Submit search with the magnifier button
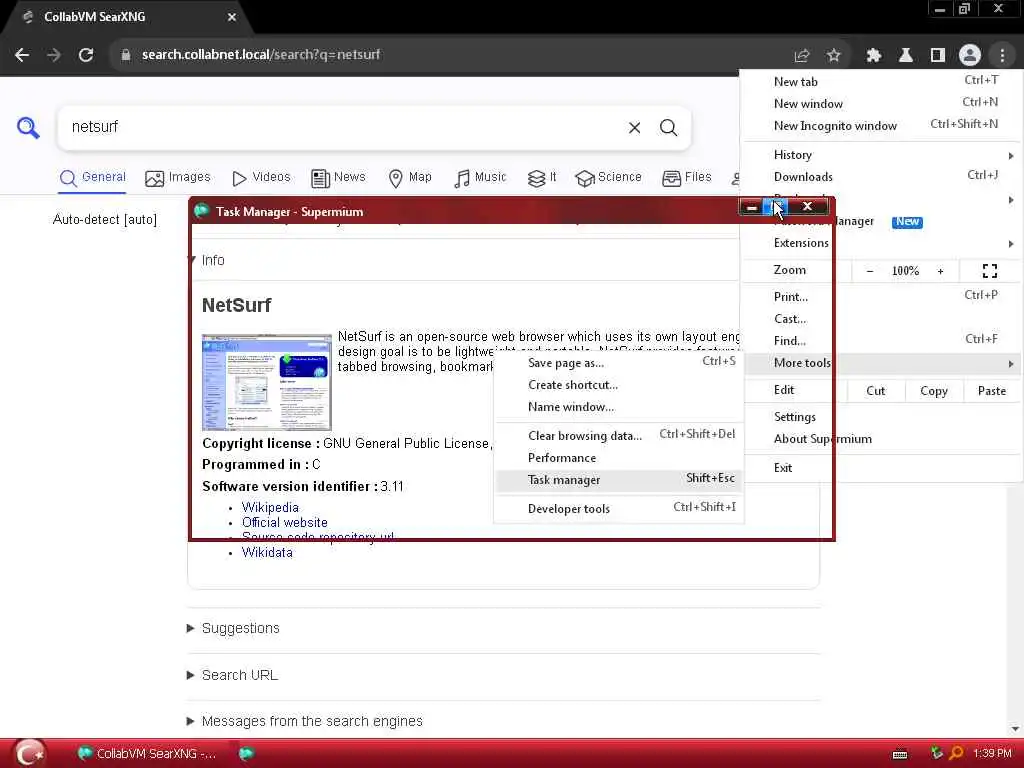This screenshot has width=1024, height=768. click(668, 128)
